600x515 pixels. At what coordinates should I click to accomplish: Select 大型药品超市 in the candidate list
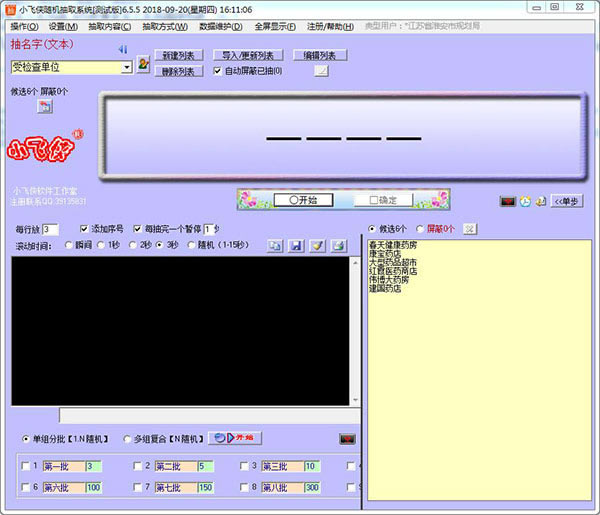[392, 262]
